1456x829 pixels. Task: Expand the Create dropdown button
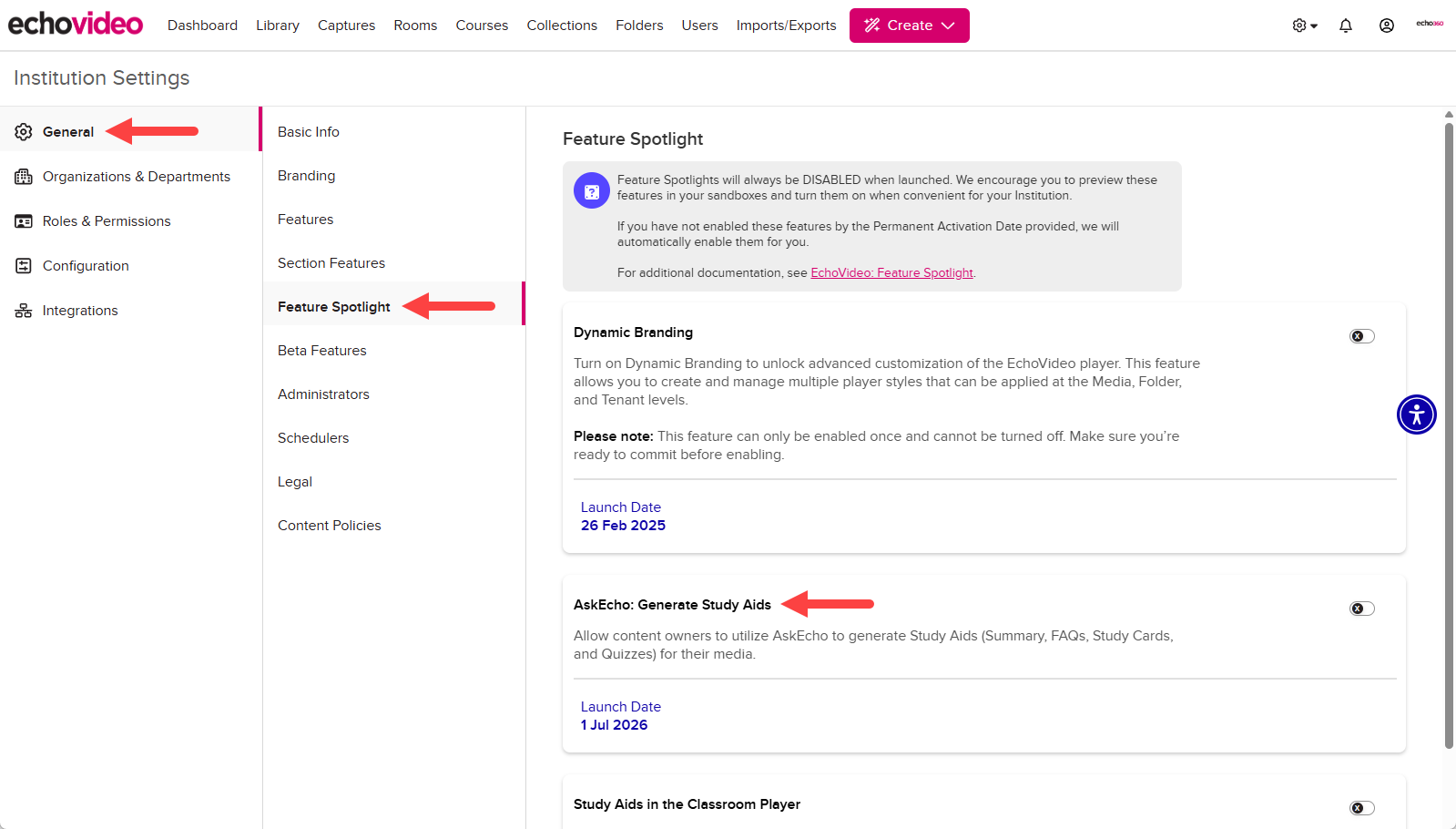pyautogui.click(x=910, y=26)
